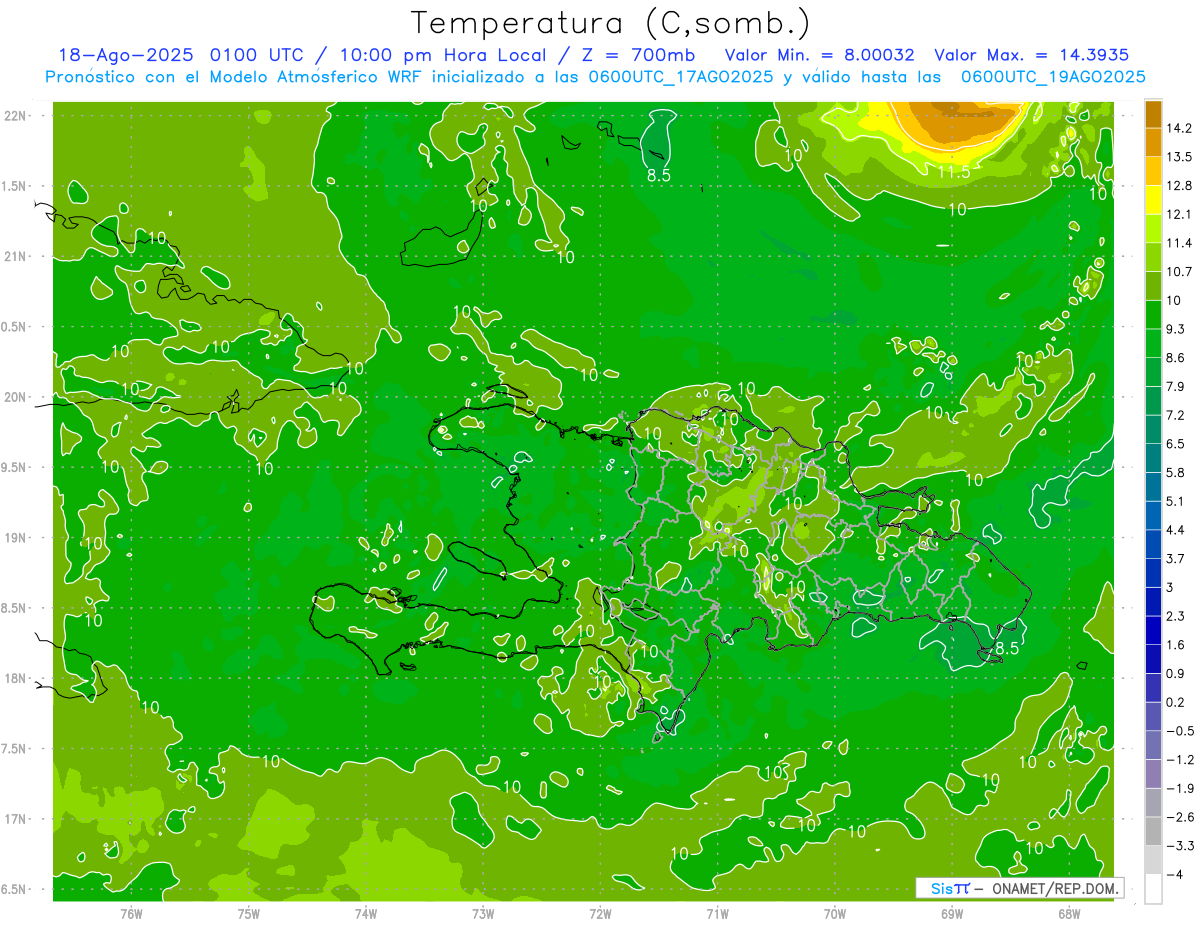Click the '11.5' contour label

954,172
